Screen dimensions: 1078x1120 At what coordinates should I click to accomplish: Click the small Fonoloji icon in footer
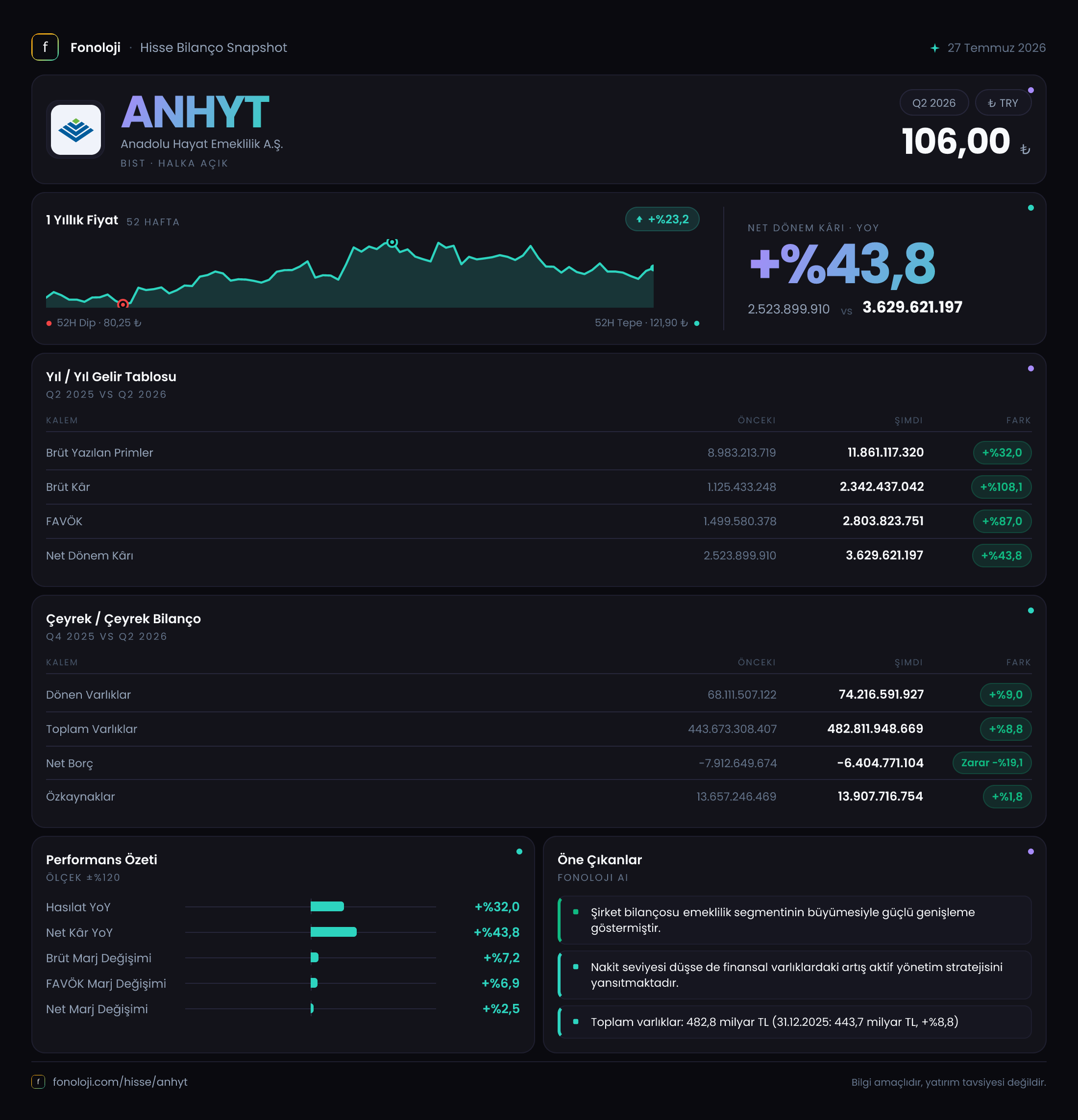(38, 1082)
